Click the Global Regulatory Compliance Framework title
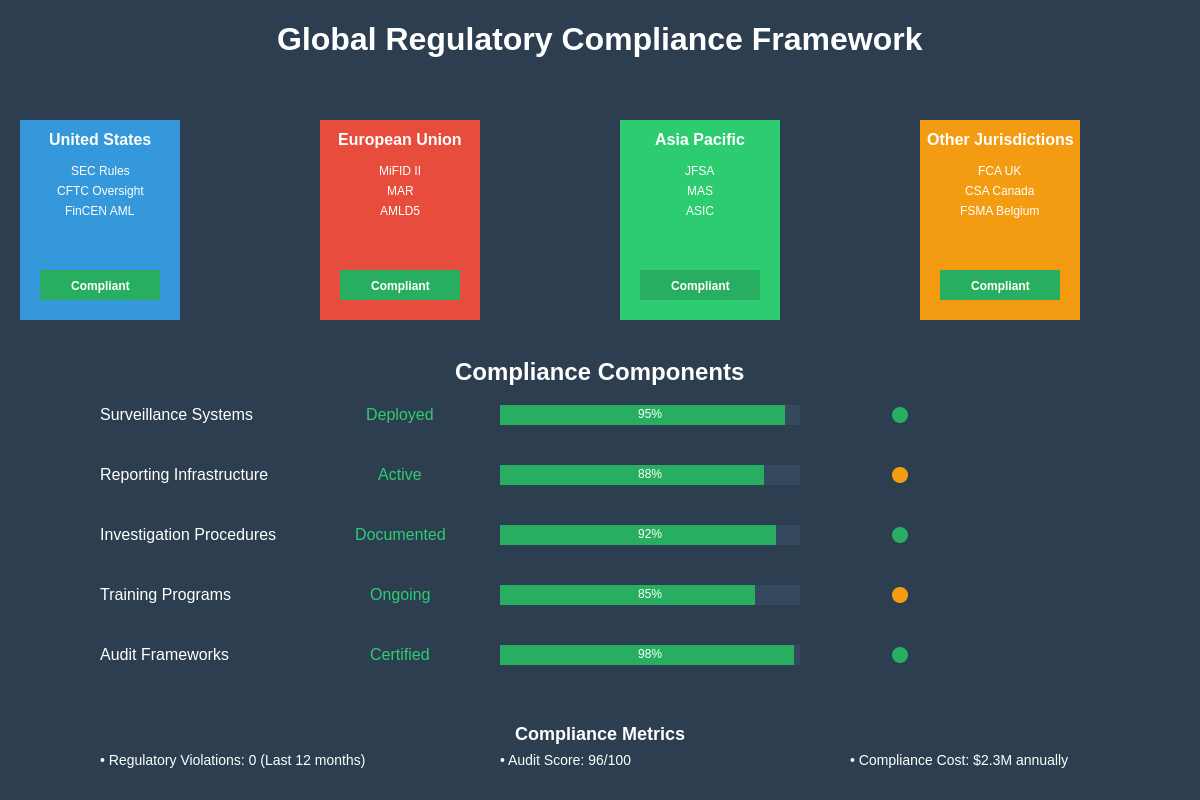 pos(600,40)
